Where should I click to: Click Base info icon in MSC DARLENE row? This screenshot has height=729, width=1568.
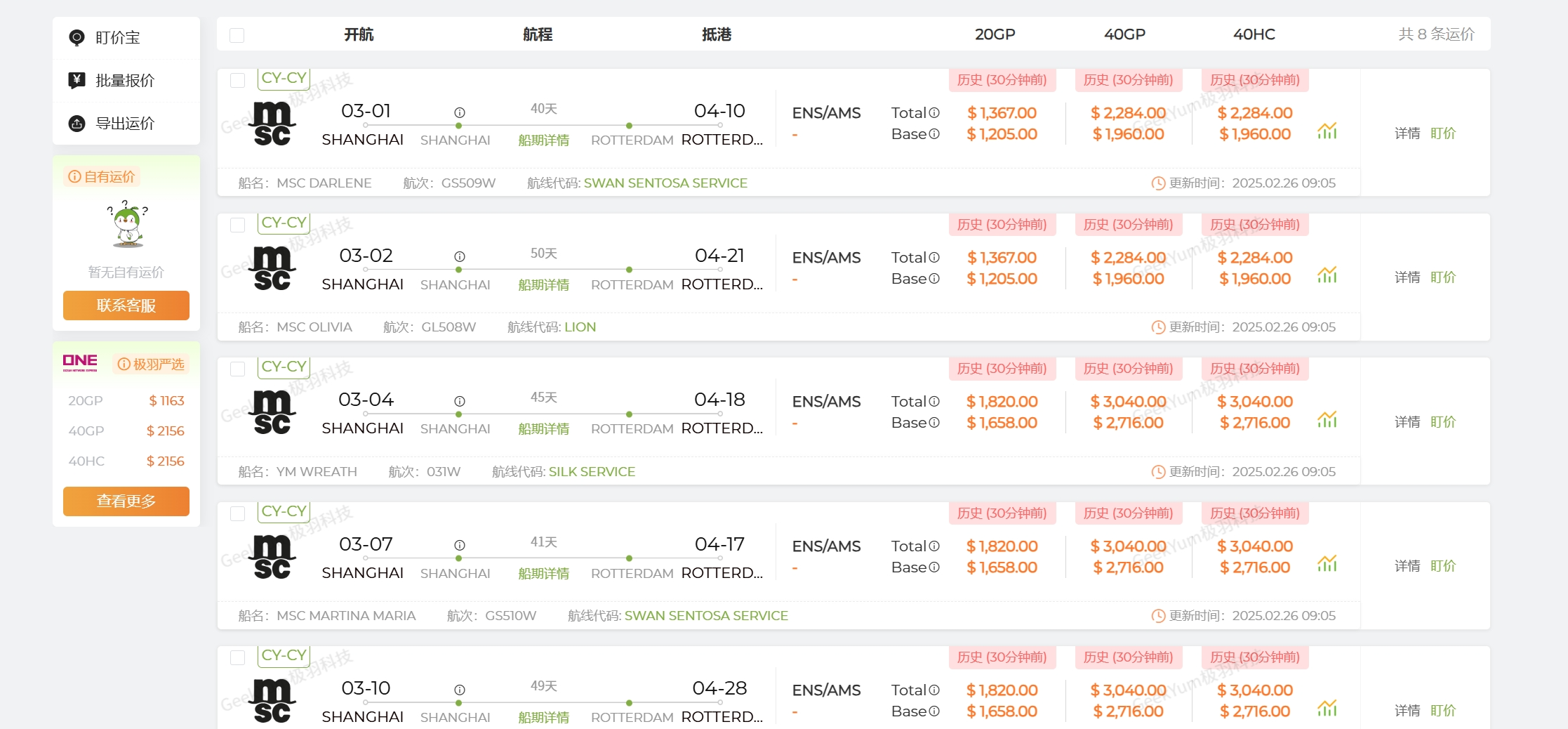tap(934, 134)
